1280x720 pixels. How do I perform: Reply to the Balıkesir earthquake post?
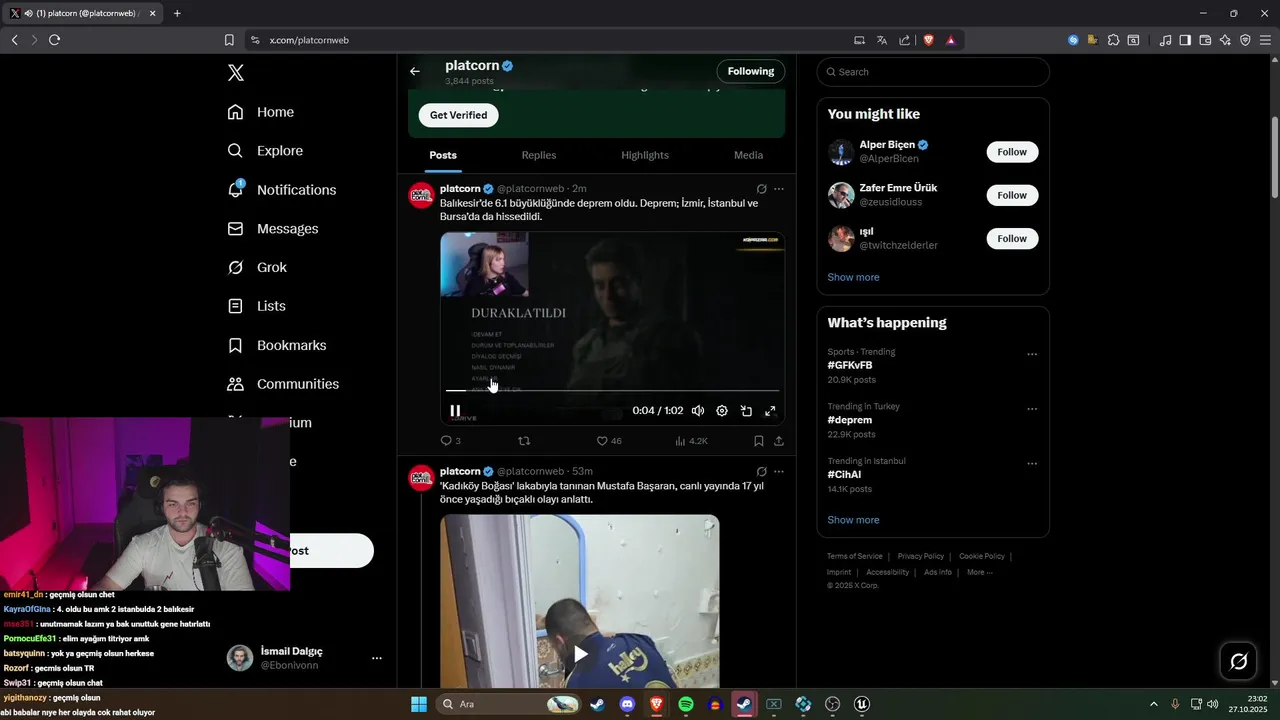(446, 441)
